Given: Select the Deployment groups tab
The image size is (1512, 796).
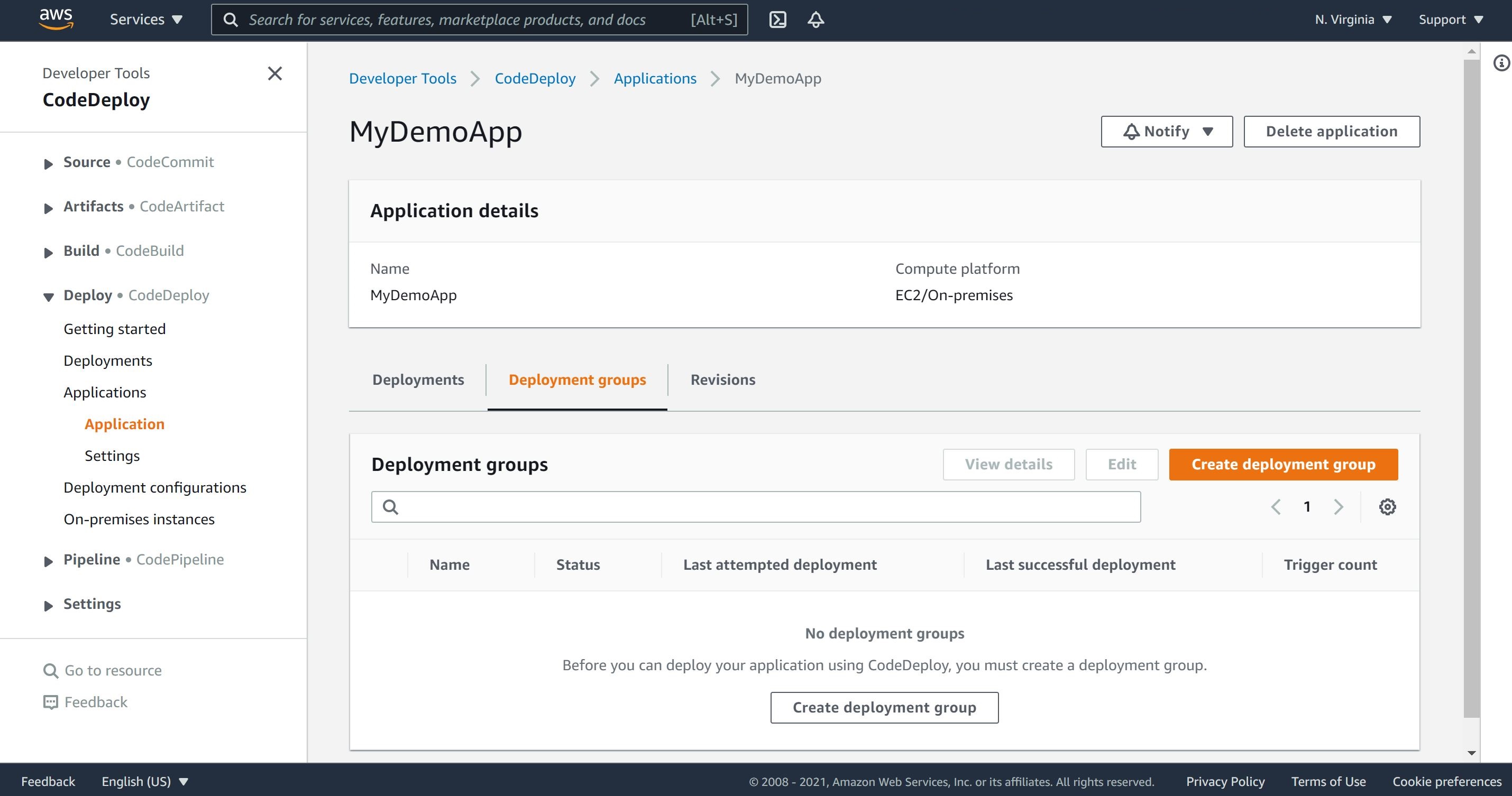Looking at the screenshot, I should (577, 380).
